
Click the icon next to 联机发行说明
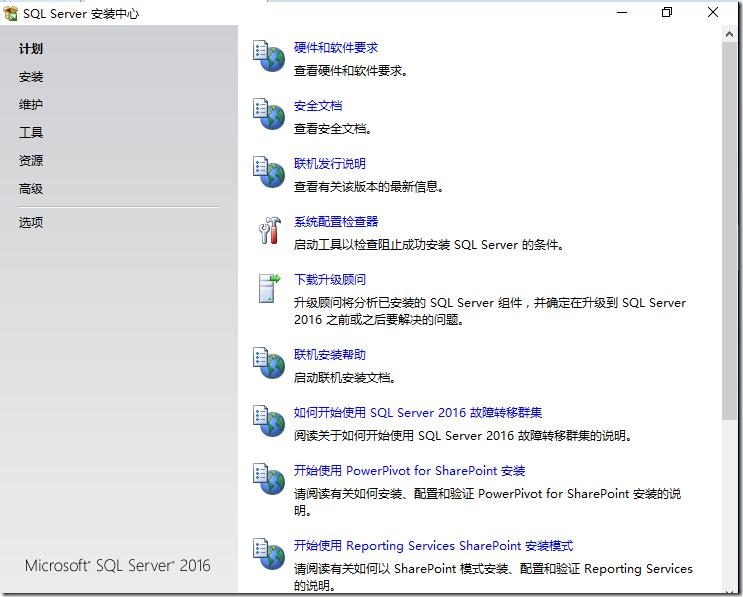[269, 173]
